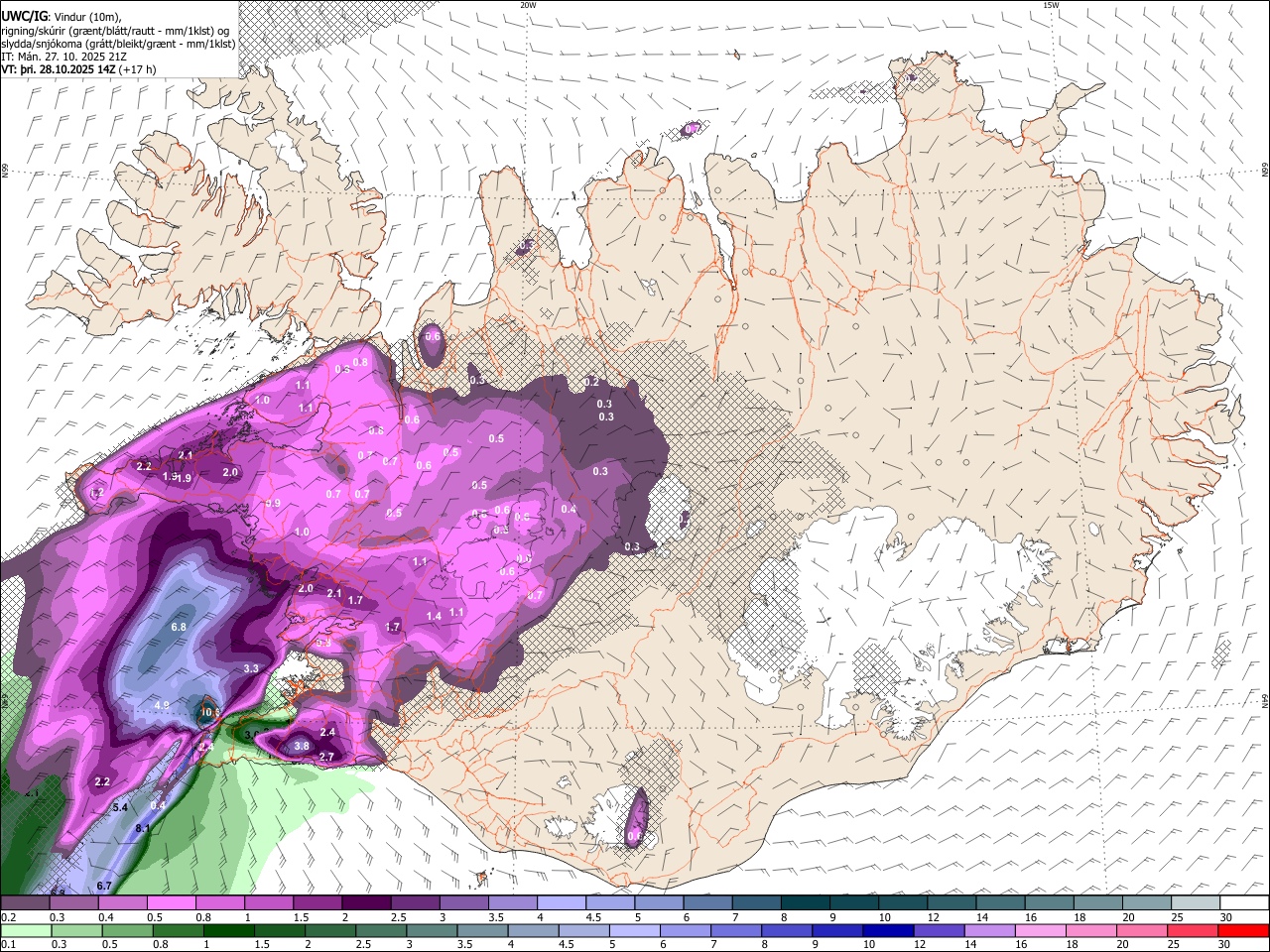This screenshot has width=1270, height=952.
Task: Pick the darkest green 1–1.5 swatch, lower legend
Action: (229, 930)
